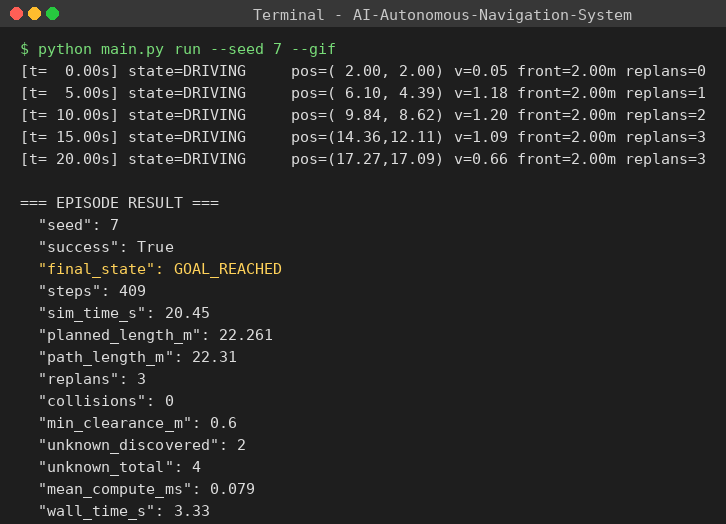Click the python main.py run command line
This screenshot has width=726, height=524.
pyautogui.click(x=178, y=49)
